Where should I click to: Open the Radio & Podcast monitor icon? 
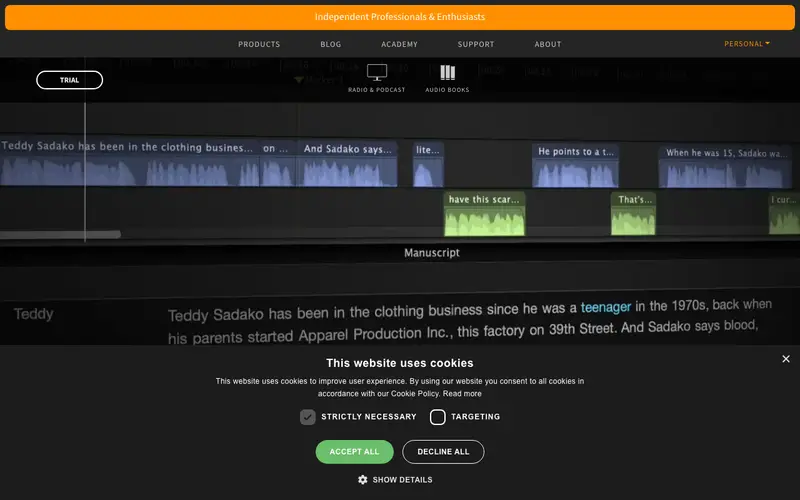(377, 72)
